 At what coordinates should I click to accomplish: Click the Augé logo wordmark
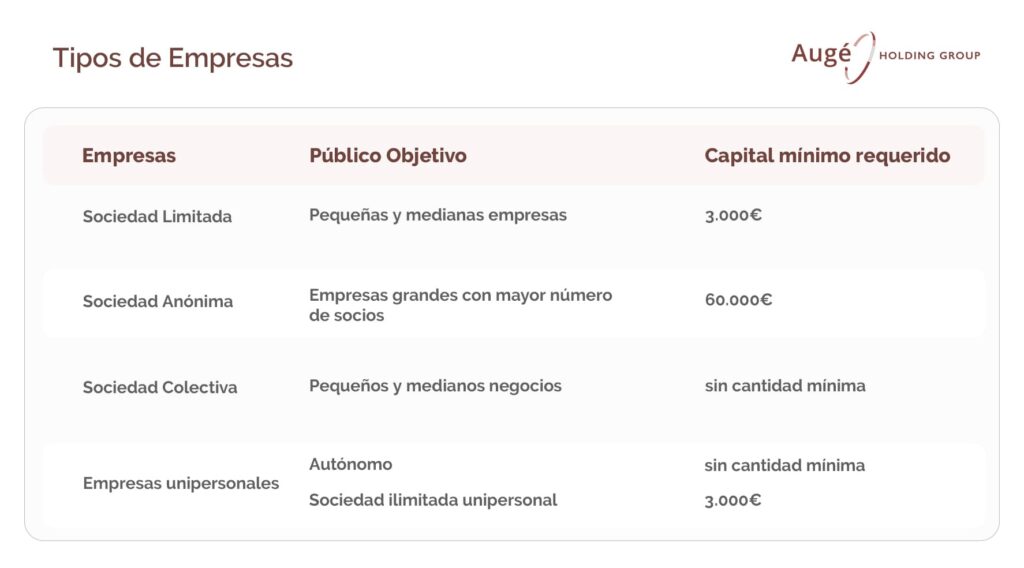(821, 55)
